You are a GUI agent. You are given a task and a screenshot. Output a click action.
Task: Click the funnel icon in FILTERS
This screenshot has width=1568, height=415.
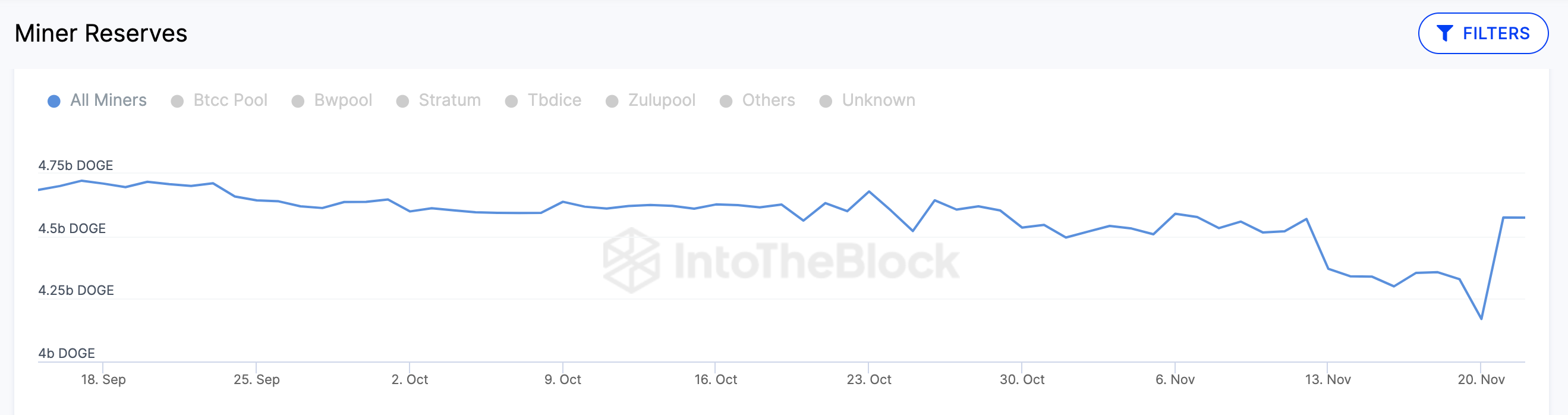tap(1444, 33)
